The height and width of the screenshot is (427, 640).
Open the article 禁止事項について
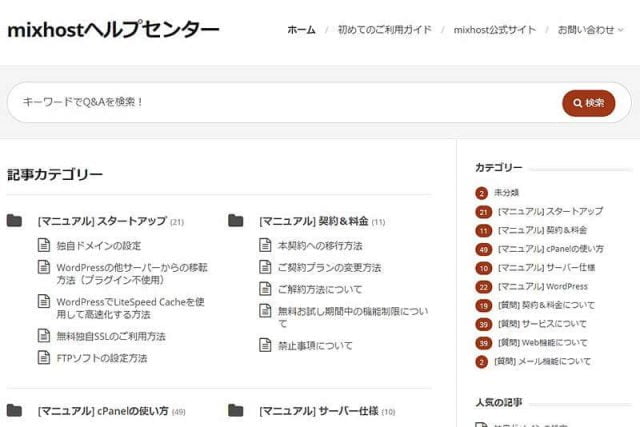315,346
